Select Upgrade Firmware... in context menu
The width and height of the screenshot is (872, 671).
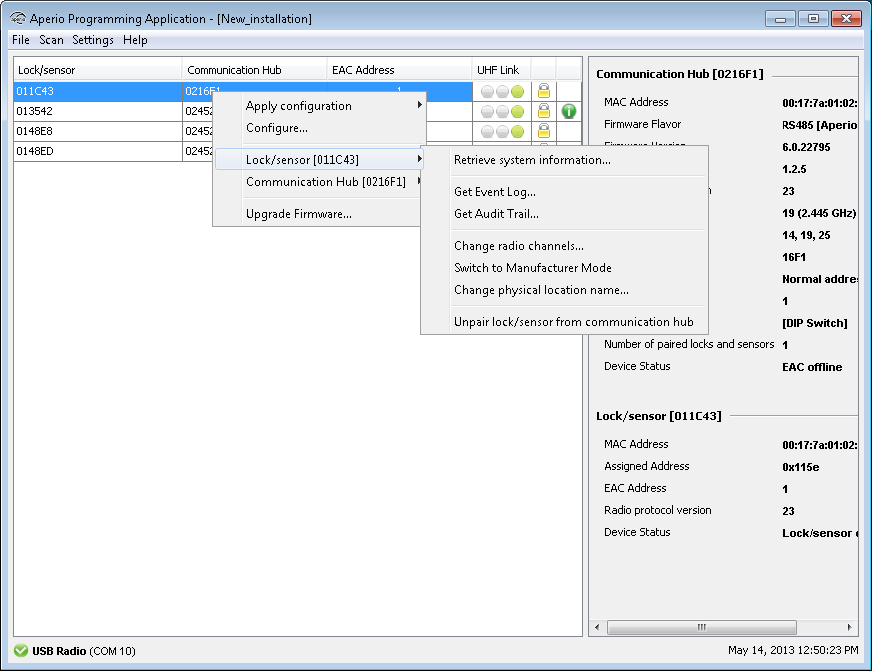319,214
